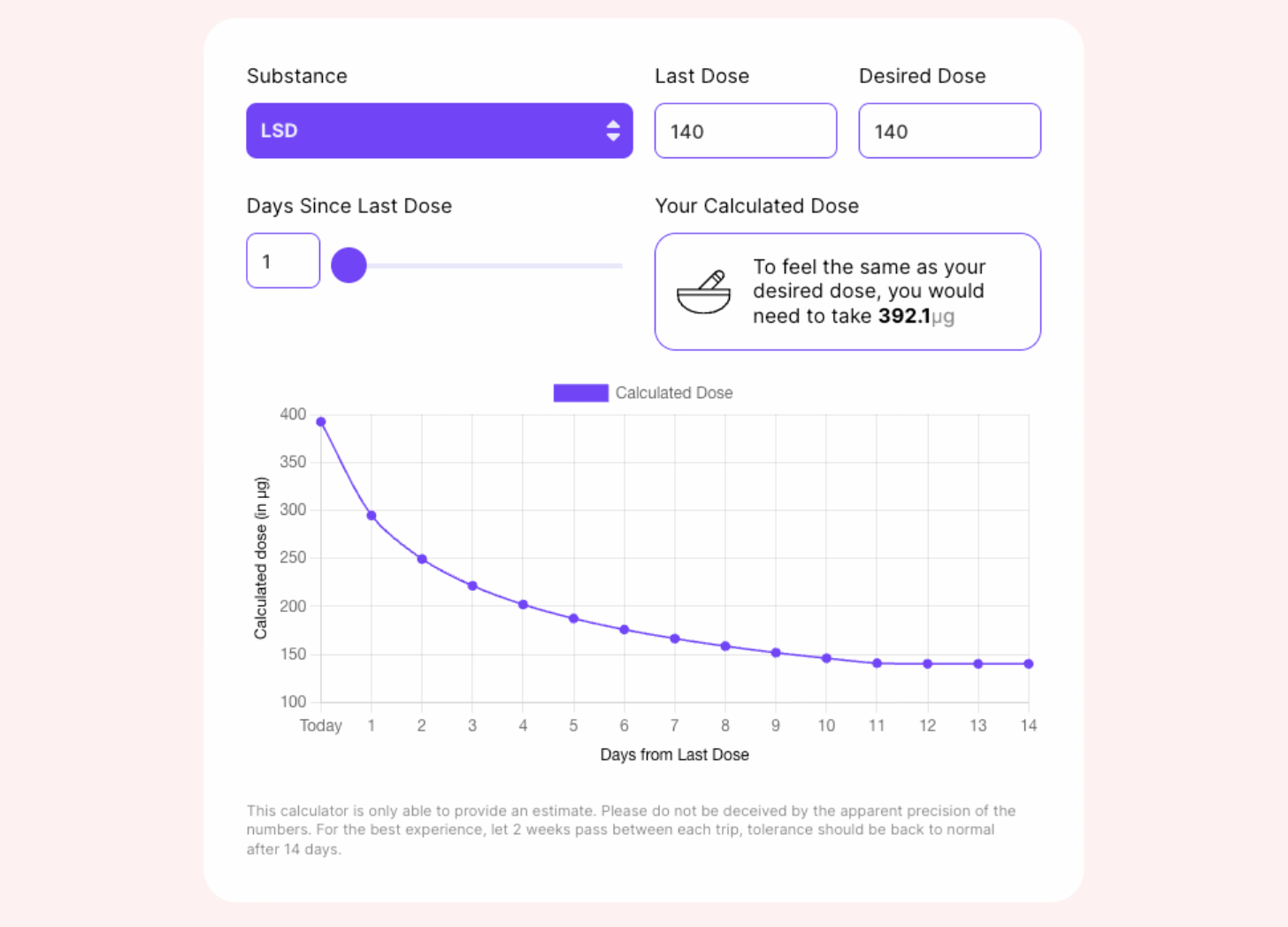The image size is (1288, 927).
Task: Click the tolerance disclaimer text below the chart
Action: pos(631,829)
